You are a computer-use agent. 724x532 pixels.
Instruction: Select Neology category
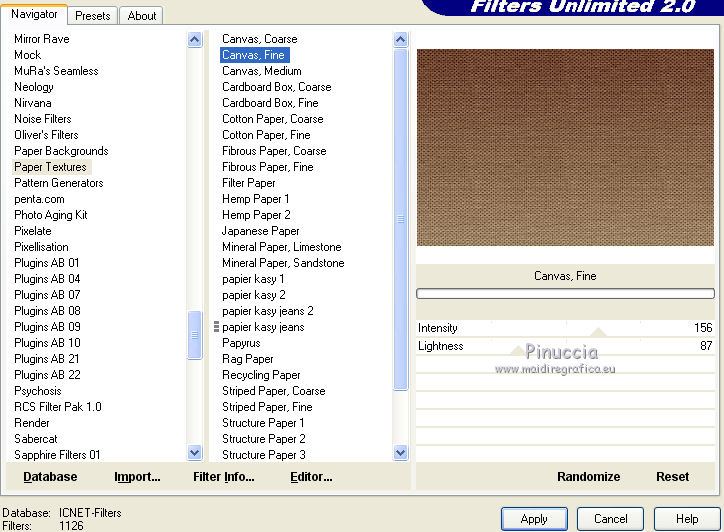(x=34, y=87)
